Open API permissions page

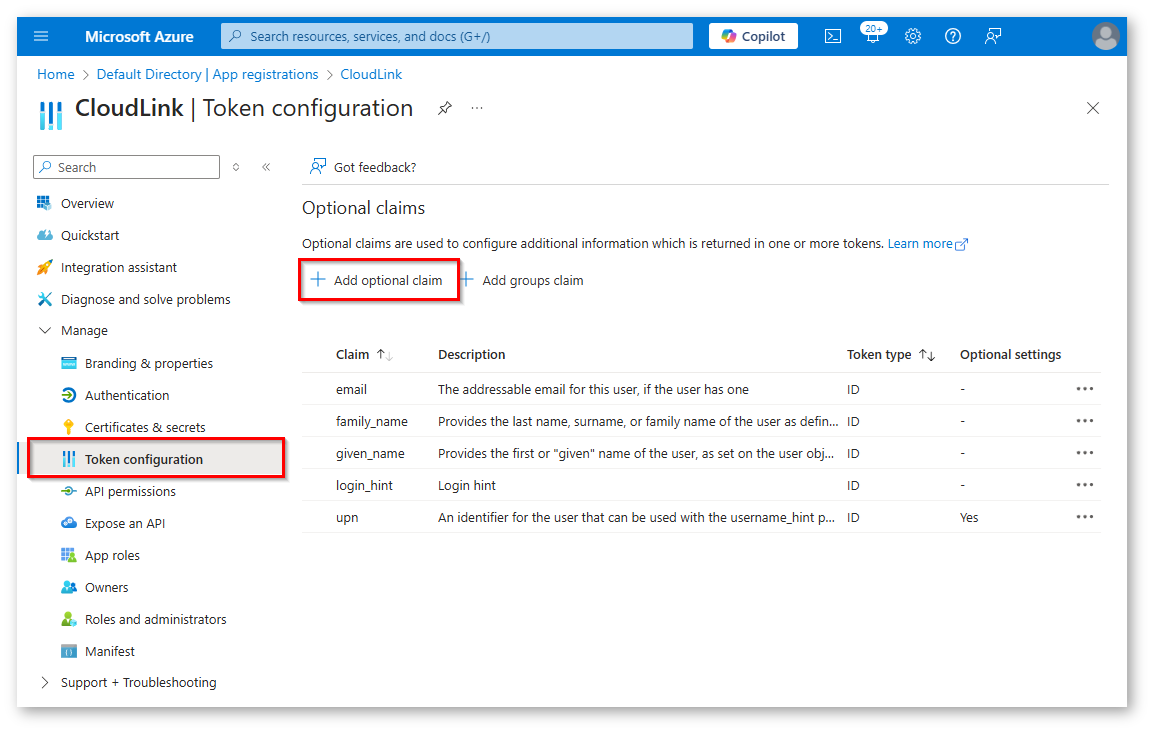click(x=130, y=491)
